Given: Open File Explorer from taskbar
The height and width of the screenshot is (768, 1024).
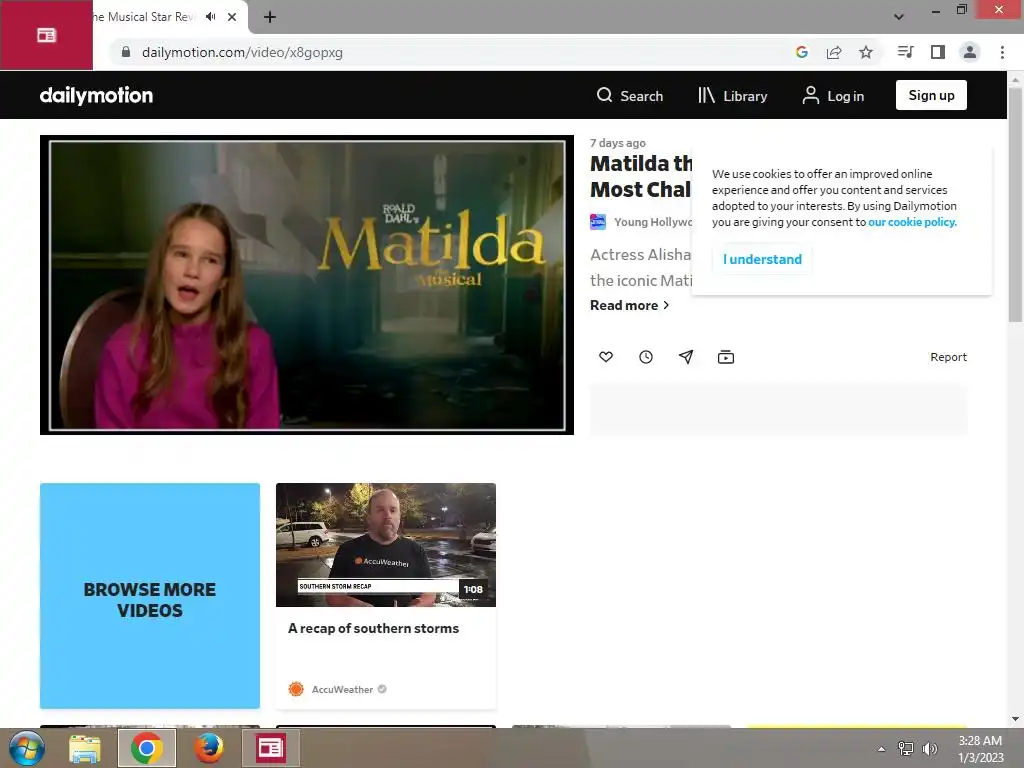Looking at the screenshot, I should pyautogui.click(x=85, y=748).
